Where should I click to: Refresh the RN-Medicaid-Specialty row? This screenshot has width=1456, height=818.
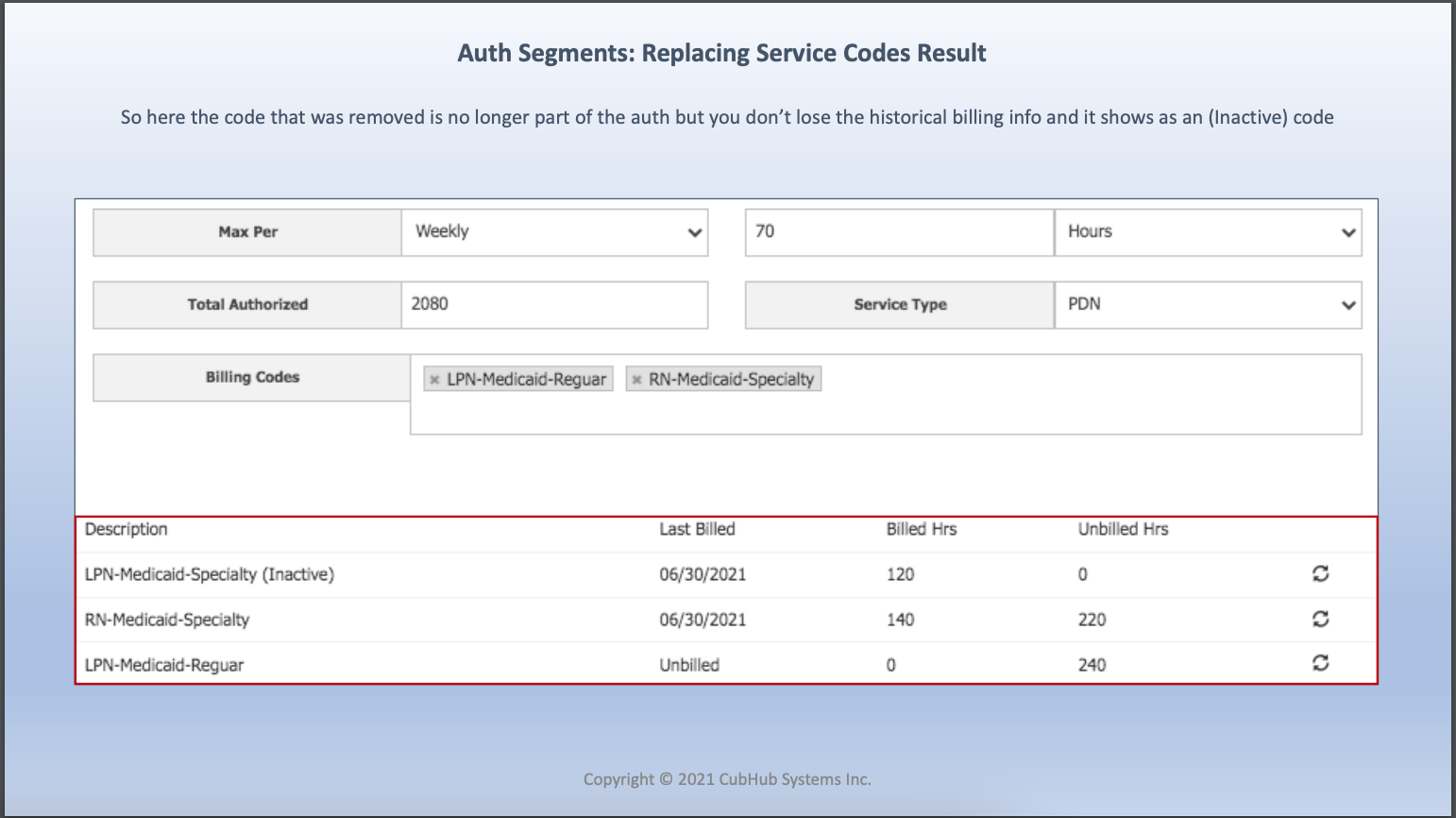(1320, 619)
